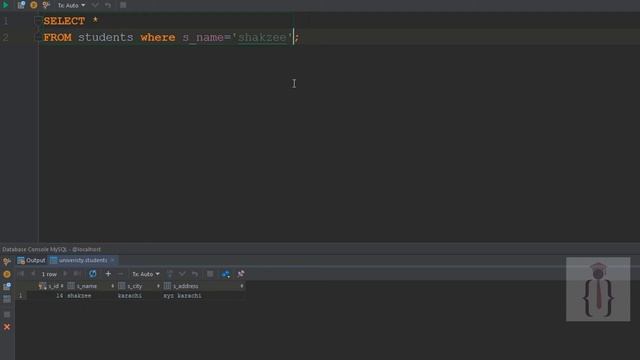Select row number 1 in the result grid
The height and width of the screenshot is (360, 640).
click(x=20, y=296)
